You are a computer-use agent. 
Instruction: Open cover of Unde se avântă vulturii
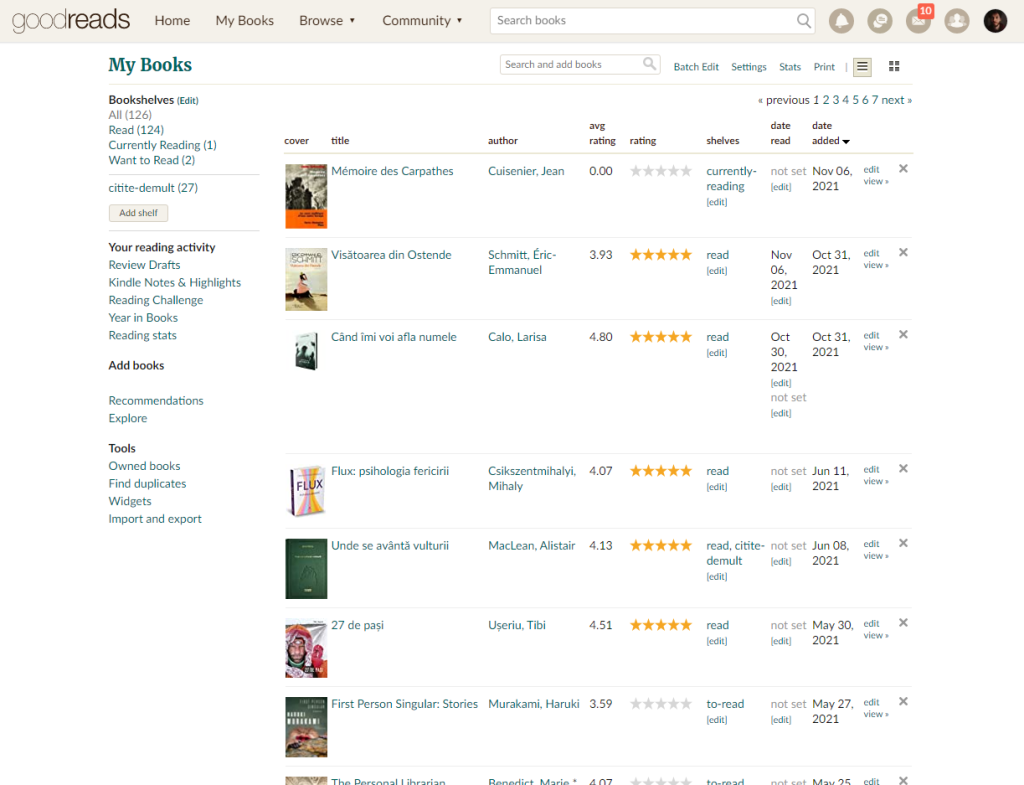click(306, 569)
